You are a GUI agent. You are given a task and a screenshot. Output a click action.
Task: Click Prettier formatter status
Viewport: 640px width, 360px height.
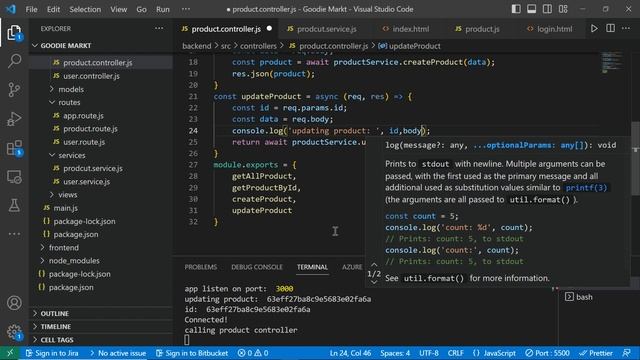coord(596,353)
